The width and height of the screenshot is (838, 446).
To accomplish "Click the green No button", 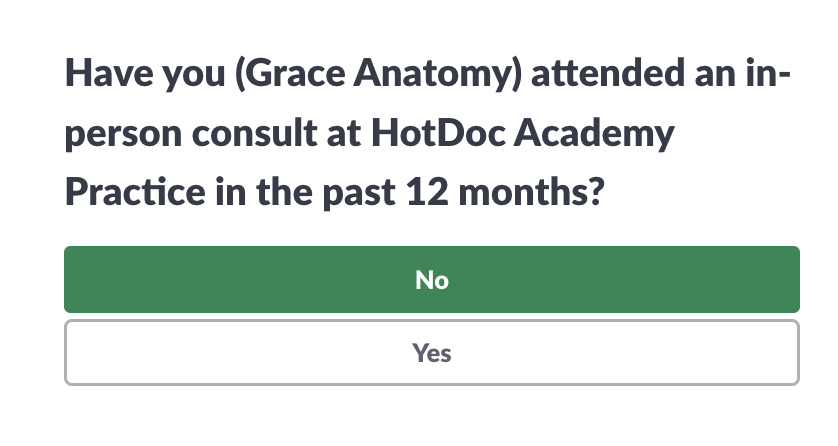I will pyautogui.click(x=432, y=280).
